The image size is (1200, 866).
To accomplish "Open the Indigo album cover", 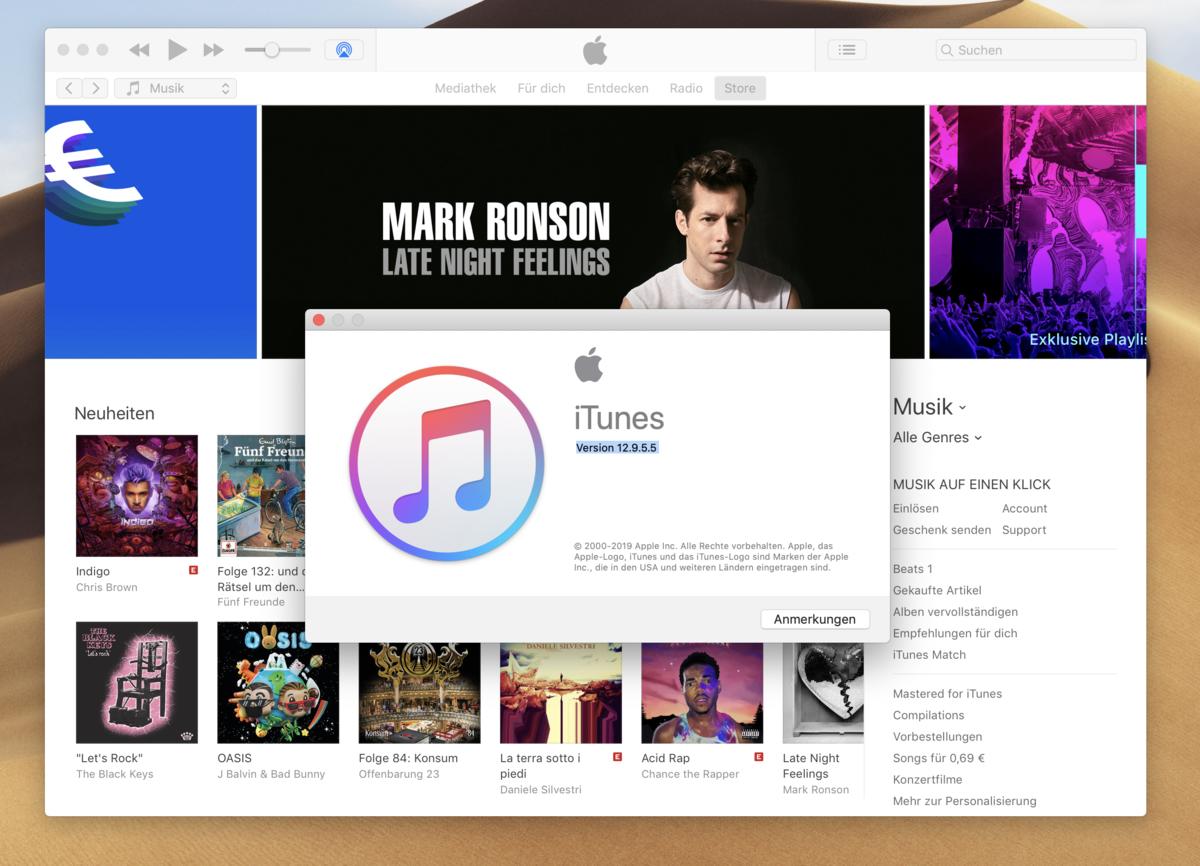I will tap(137, 496).
